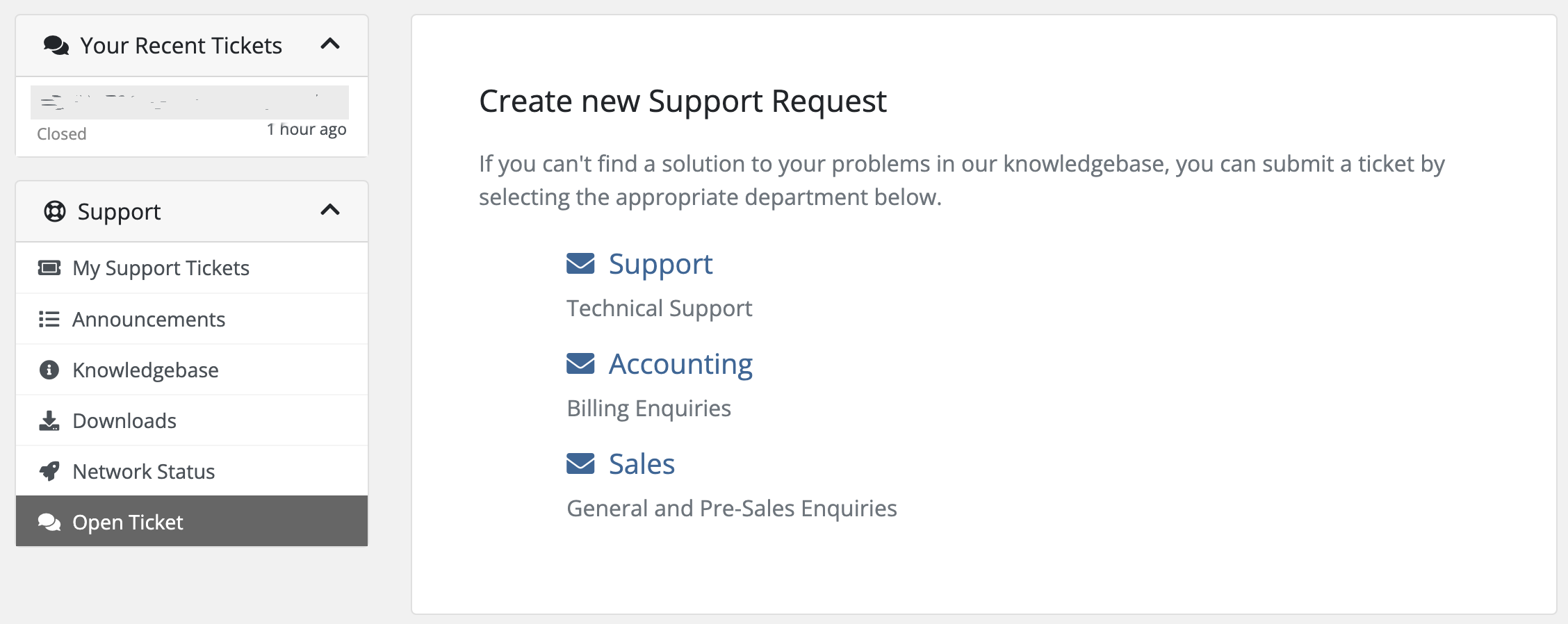
Task: Click the download icon beside Downloads
Action: pyautogui.click(x=49, y=420)
